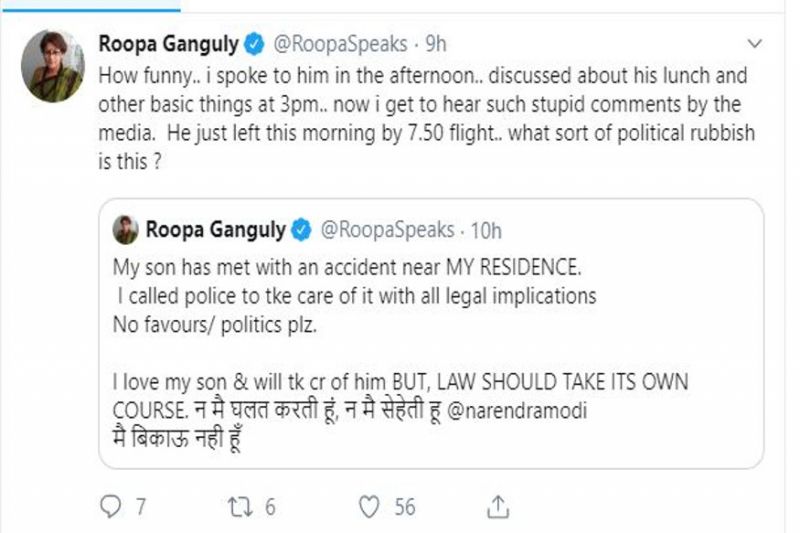Click small avatar in the quoted tweet
800x533 pixels.
pyautogui.click(x=126, y=230)
